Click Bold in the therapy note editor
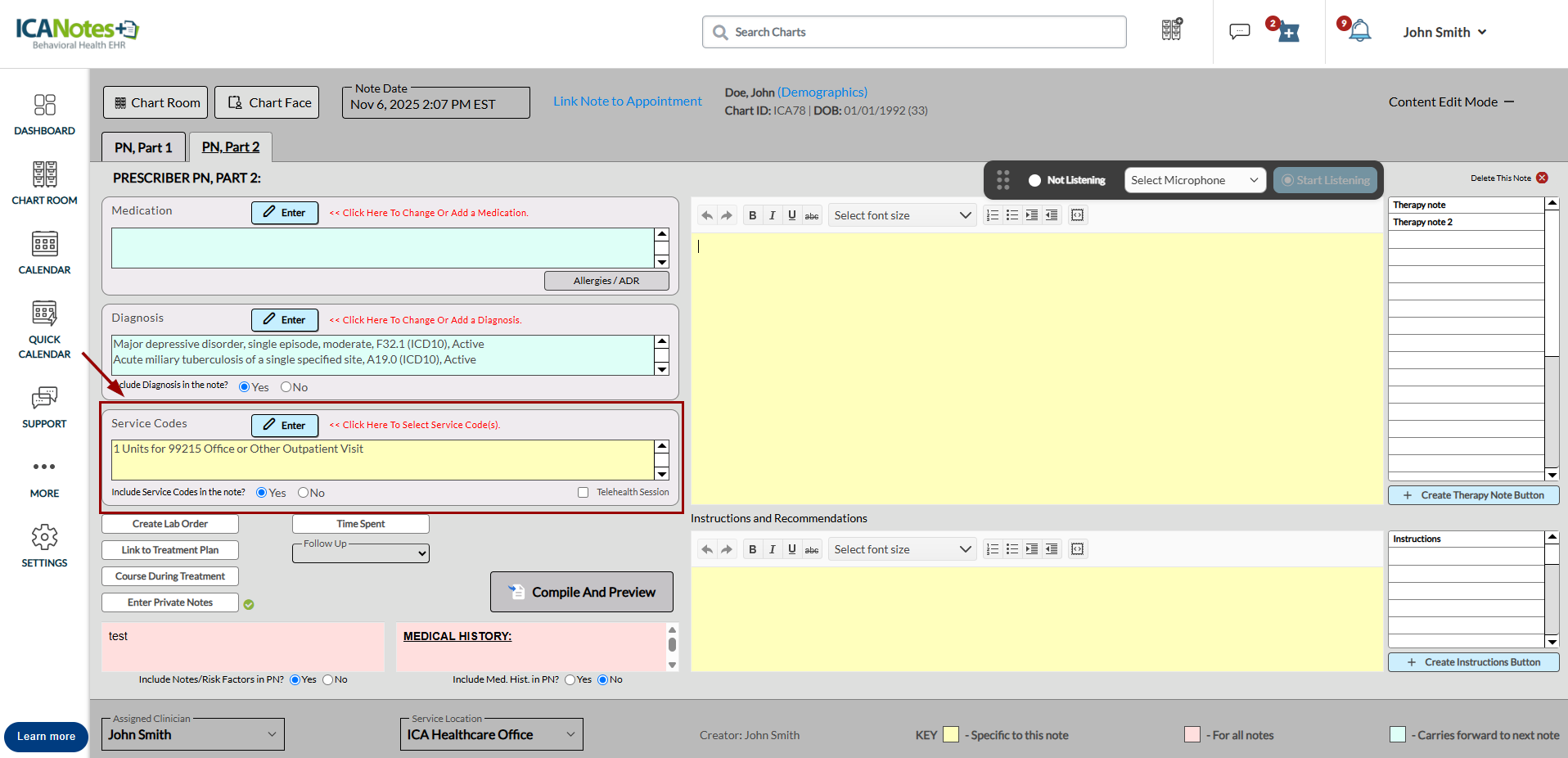Screen dimensions: 1568x758 [752, 215]
